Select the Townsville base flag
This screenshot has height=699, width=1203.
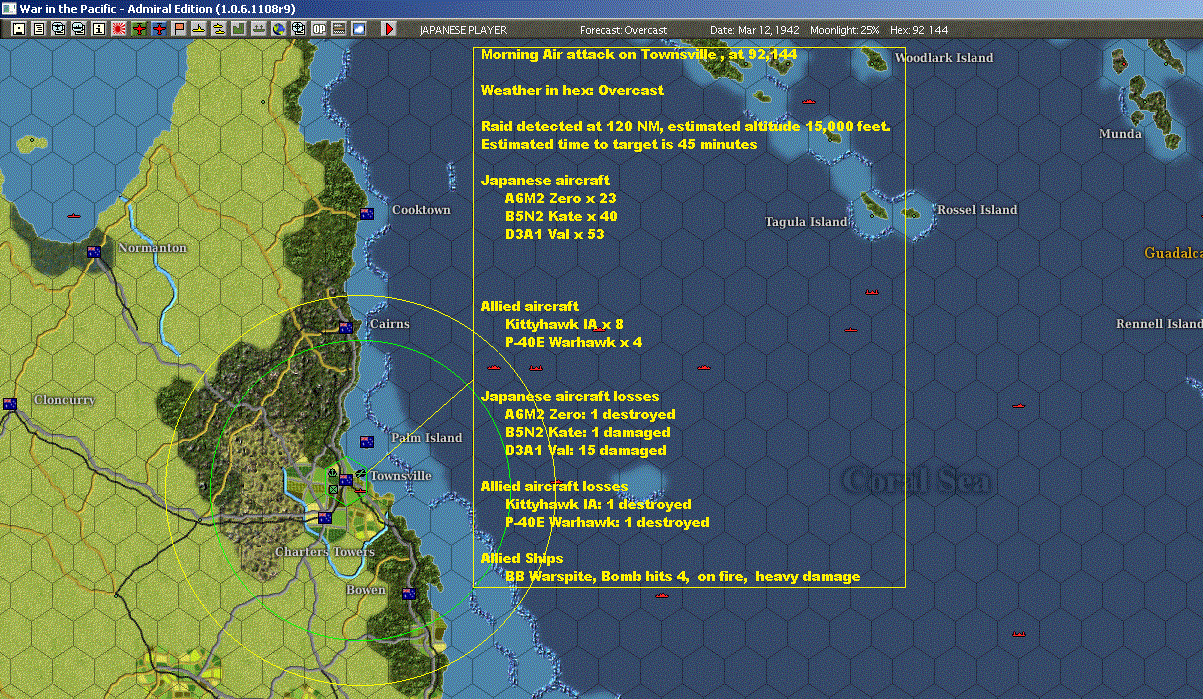(346, 480)
